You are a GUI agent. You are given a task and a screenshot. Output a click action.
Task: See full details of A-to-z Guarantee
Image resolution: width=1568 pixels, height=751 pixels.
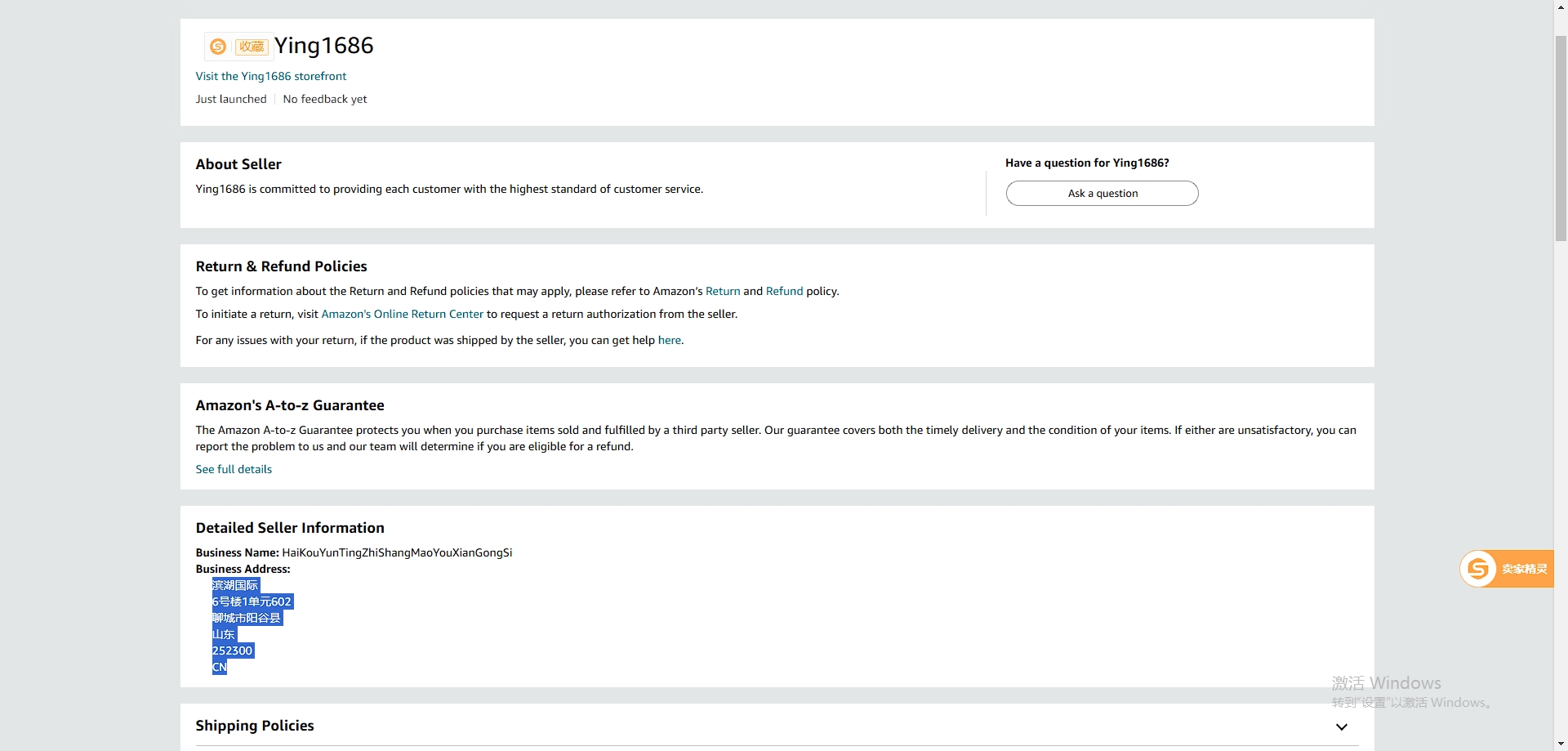[x=234, y=469]
